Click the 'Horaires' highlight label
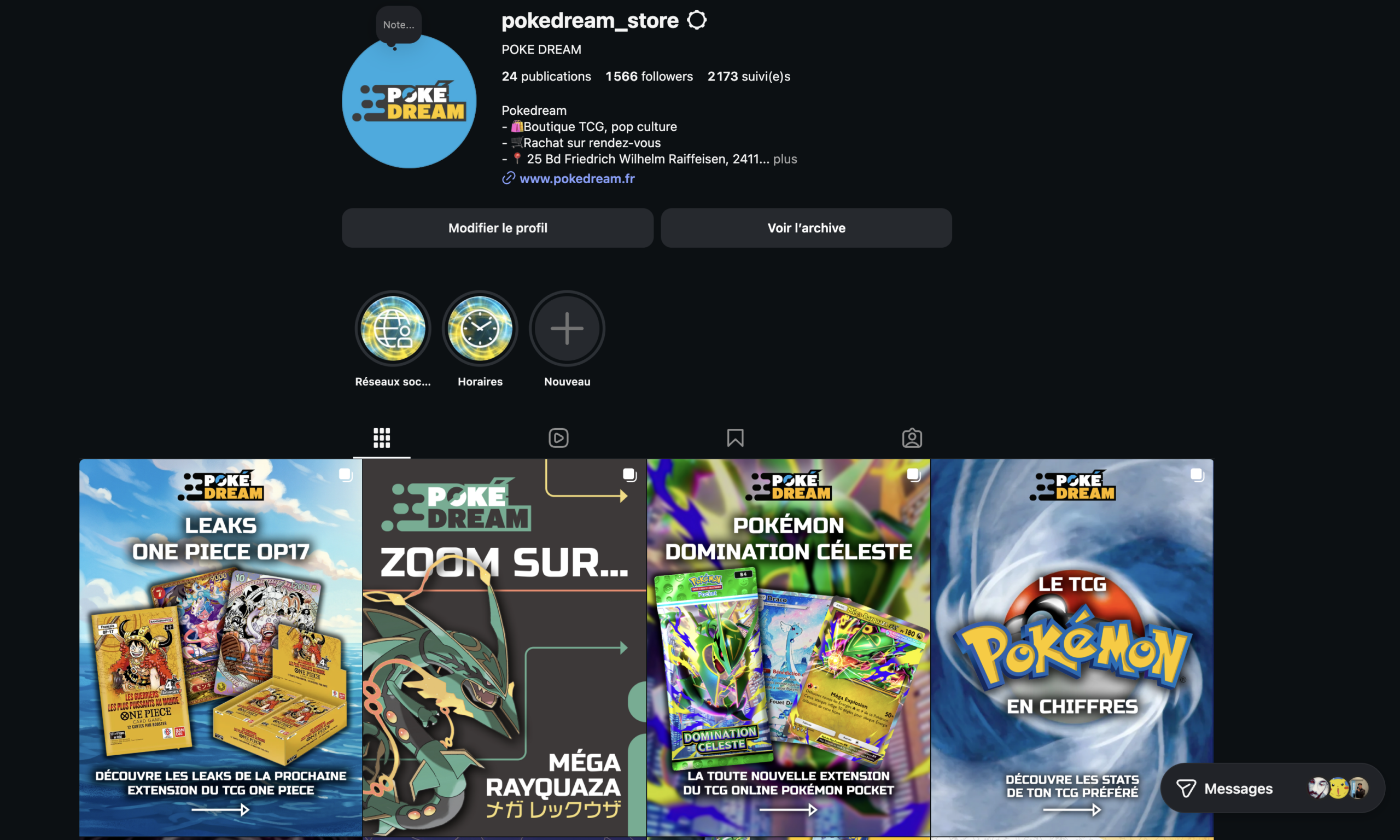Image resolution: width=1400 pixels, height=840 pixels. [480, 382]
